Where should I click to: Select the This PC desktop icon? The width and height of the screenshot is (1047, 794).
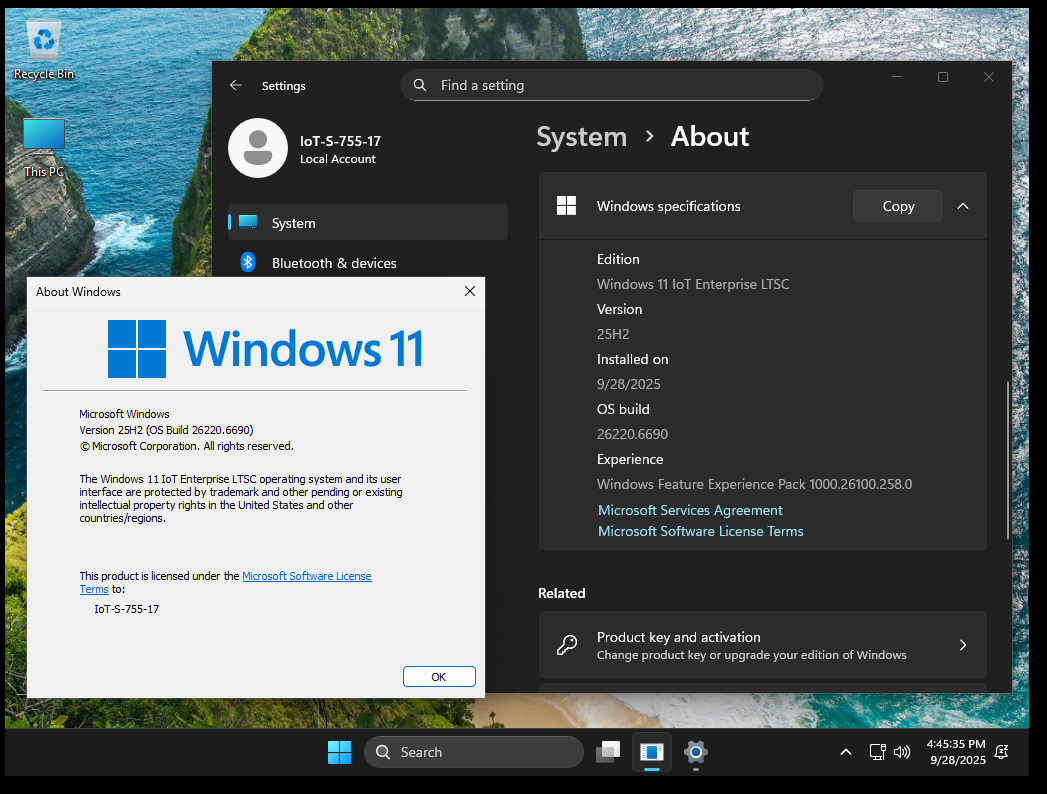point(44,148)
